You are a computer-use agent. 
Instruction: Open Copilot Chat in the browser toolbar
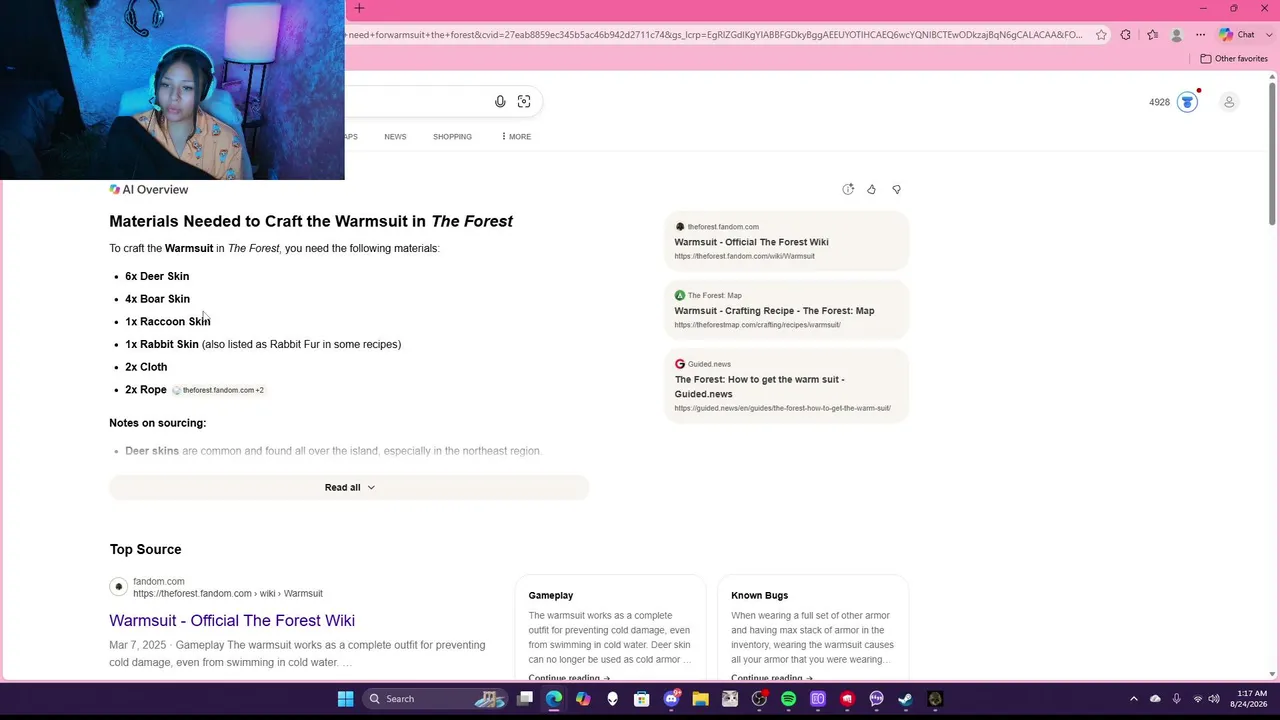click(x=1237, y=35)
